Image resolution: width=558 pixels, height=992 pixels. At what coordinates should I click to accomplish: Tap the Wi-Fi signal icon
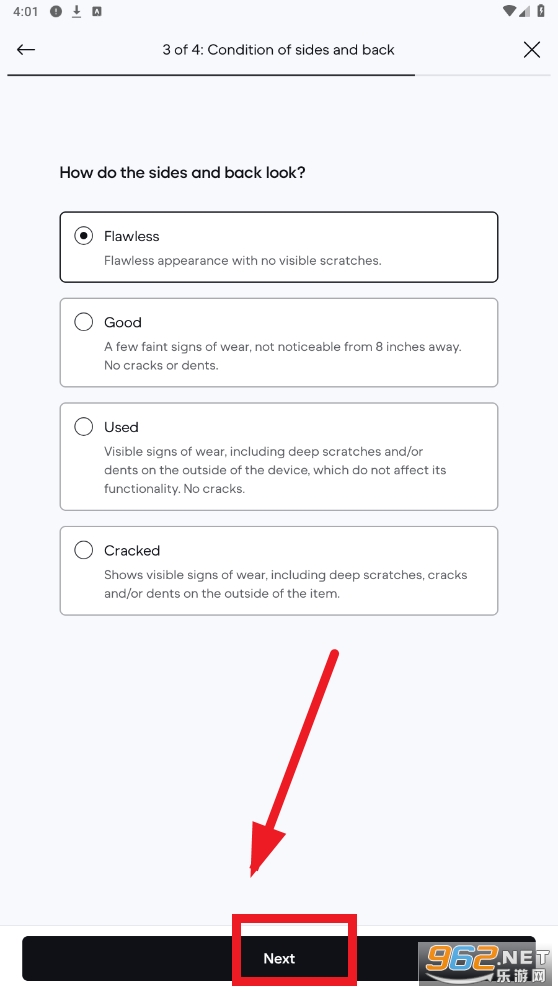pos(509,11)
